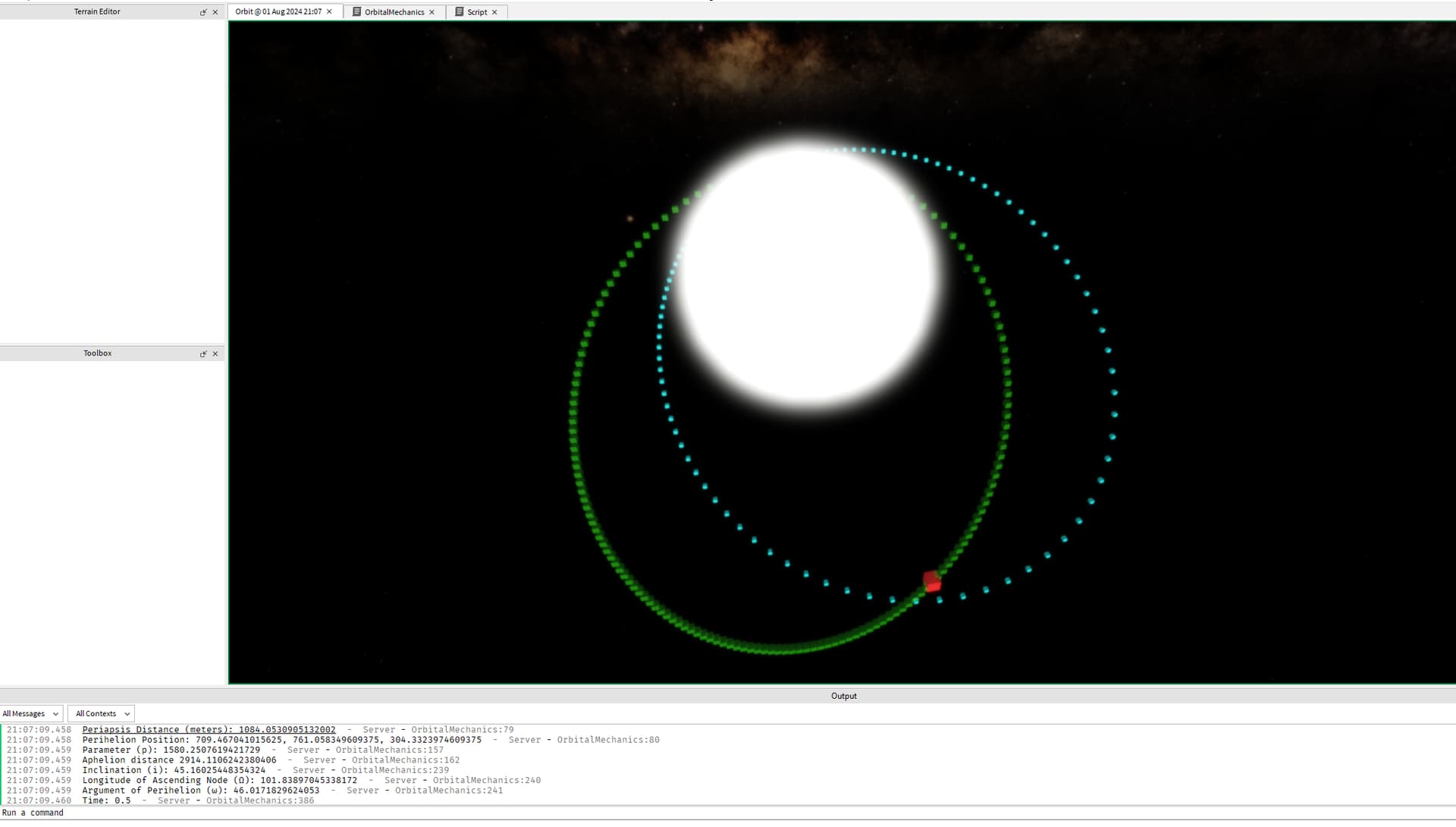Switch to the Script tab
Screen dimensions: 1456x827
click(477, 12)
